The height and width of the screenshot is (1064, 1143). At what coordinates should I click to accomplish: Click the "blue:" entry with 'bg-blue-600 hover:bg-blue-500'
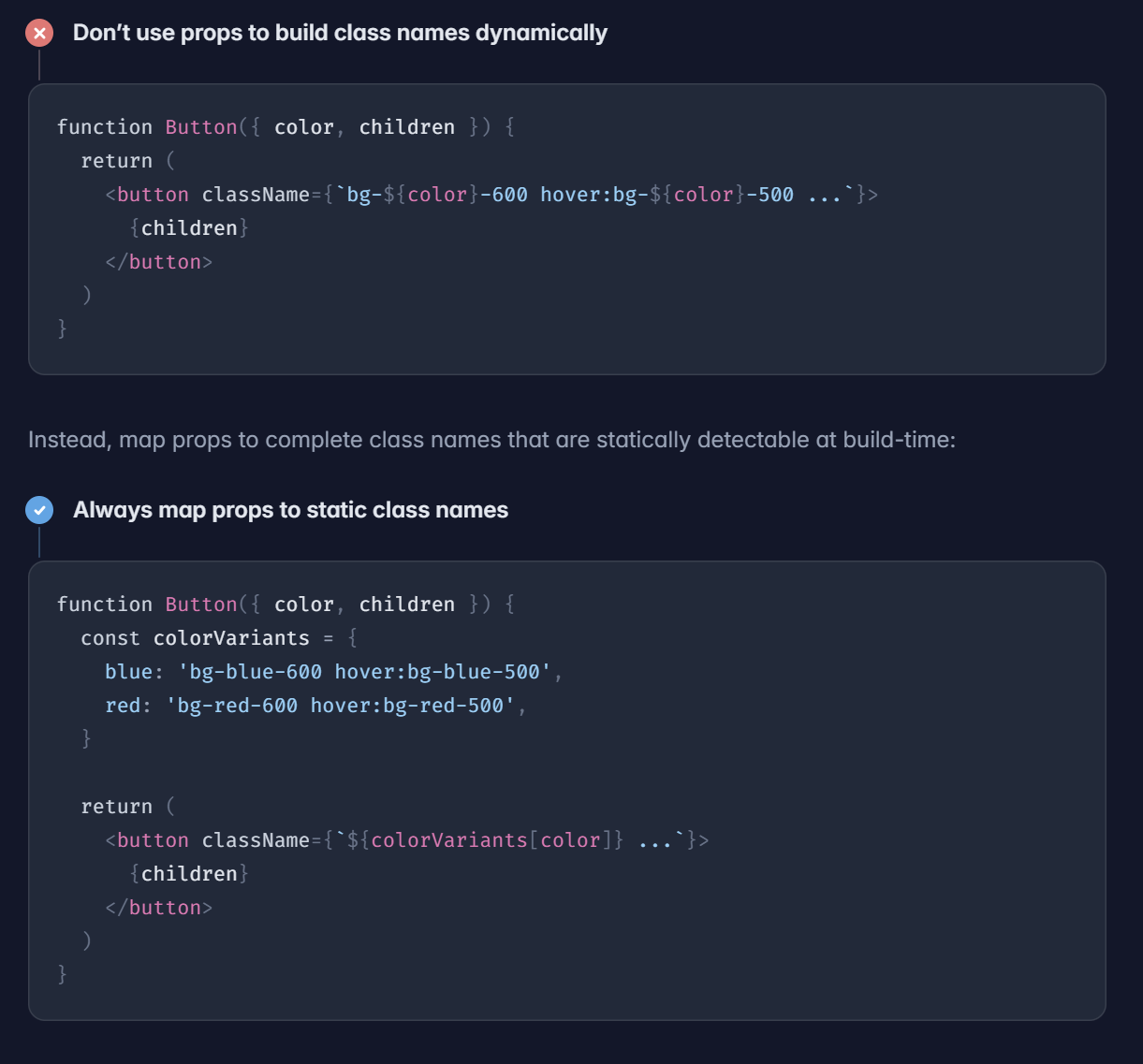point(333,672)
